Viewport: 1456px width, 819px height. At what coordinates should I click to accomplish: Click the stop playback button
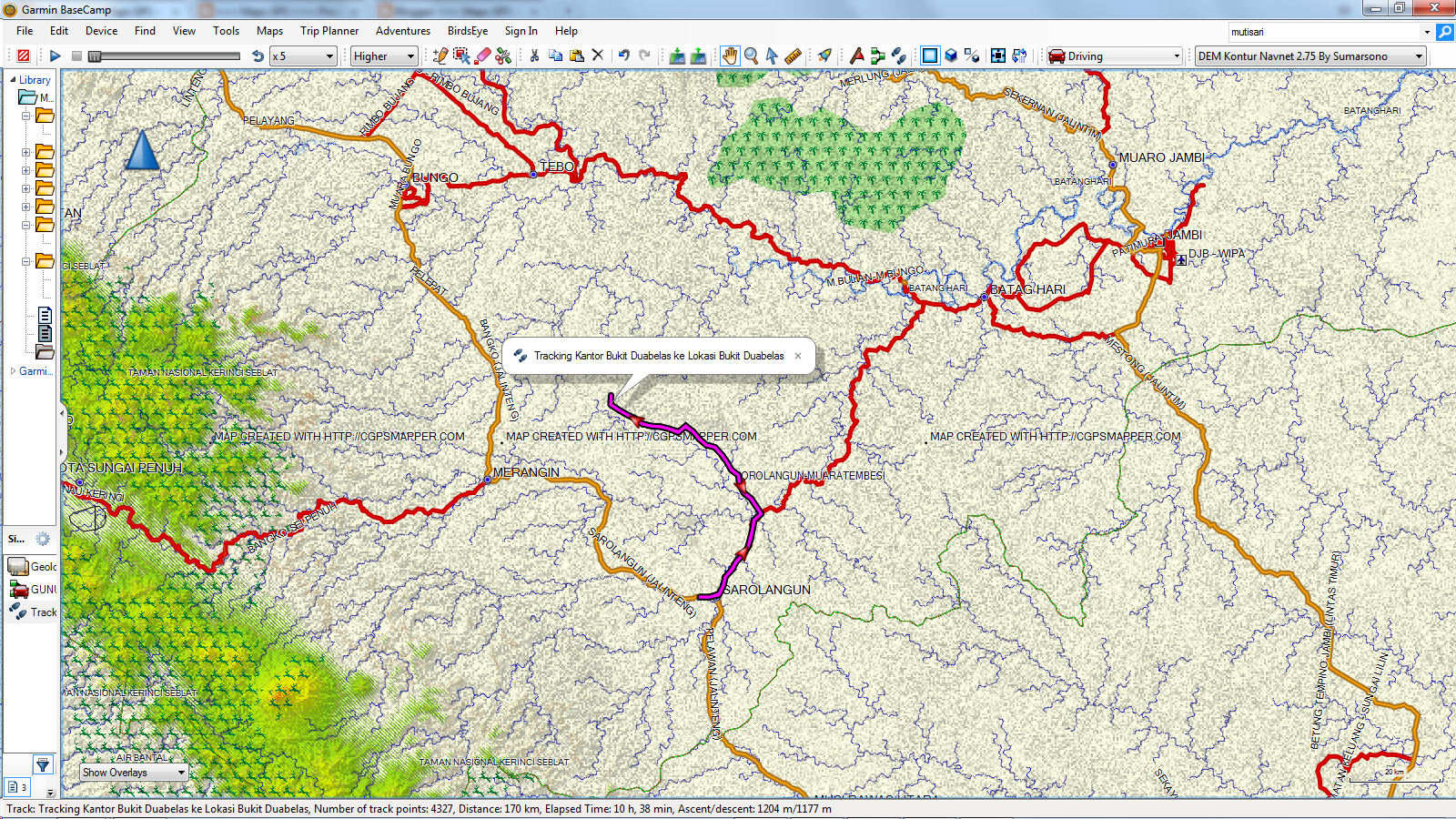tap(76, 56)
